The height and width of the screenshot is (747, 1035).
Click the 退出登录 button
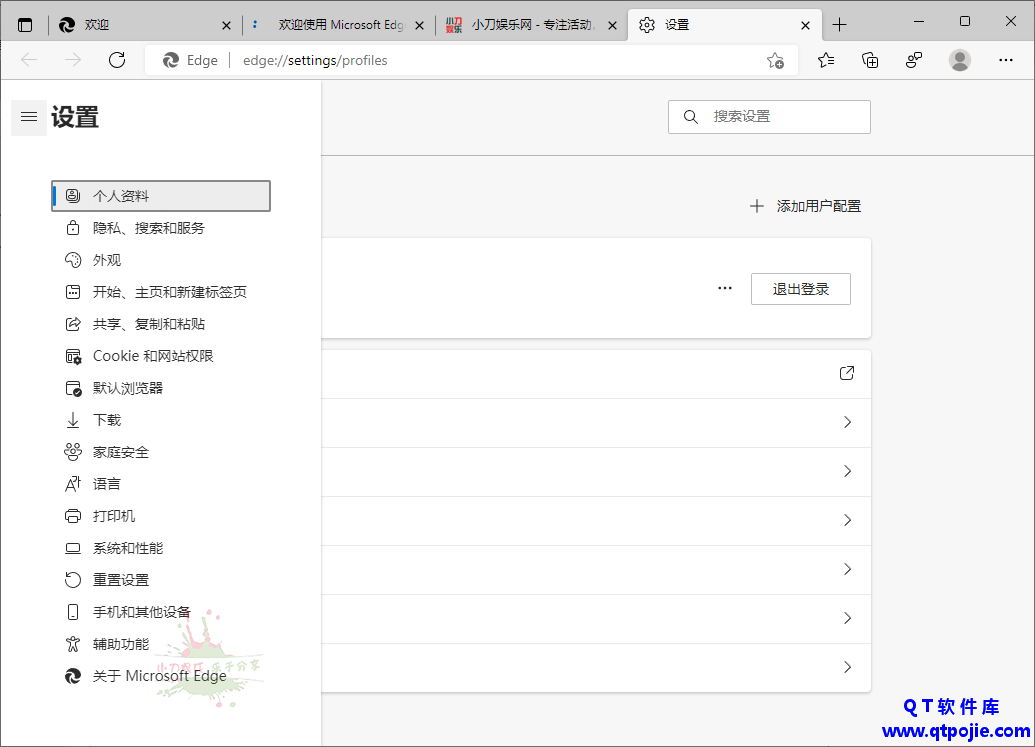click(x=801, y=289)
